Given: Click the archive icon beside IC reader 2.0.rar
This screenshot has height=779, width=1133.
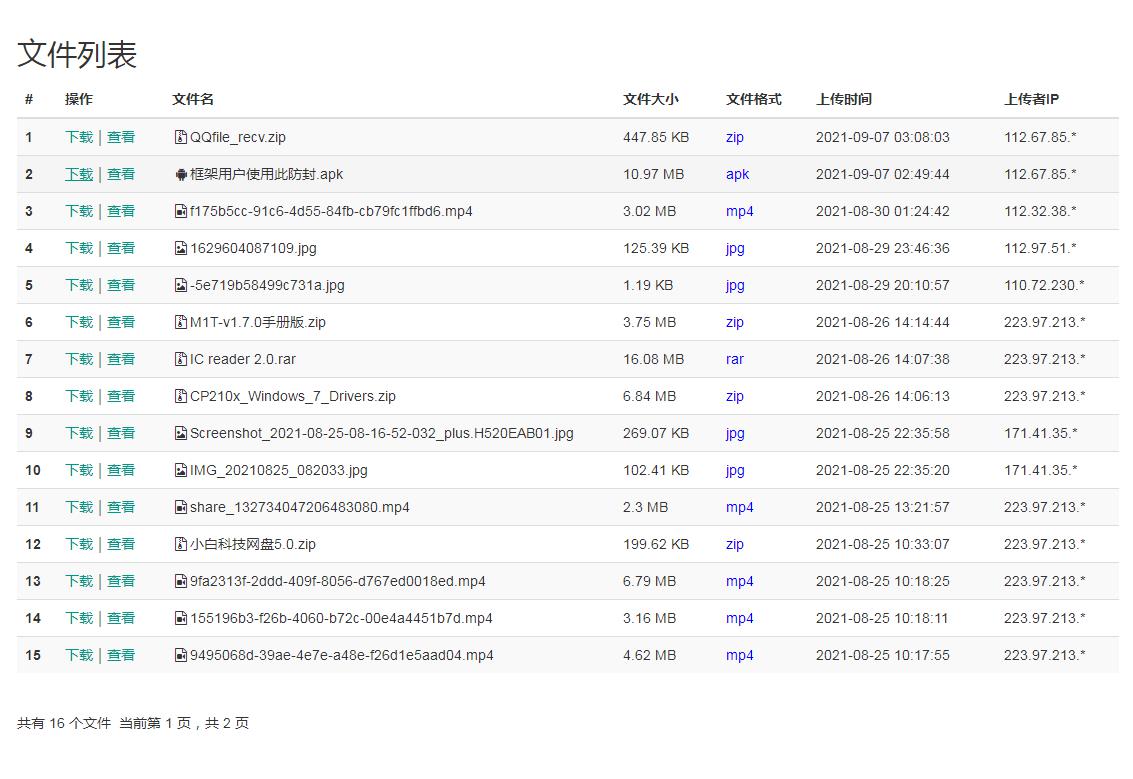Looking at the screenshot, I should [181, 359].
